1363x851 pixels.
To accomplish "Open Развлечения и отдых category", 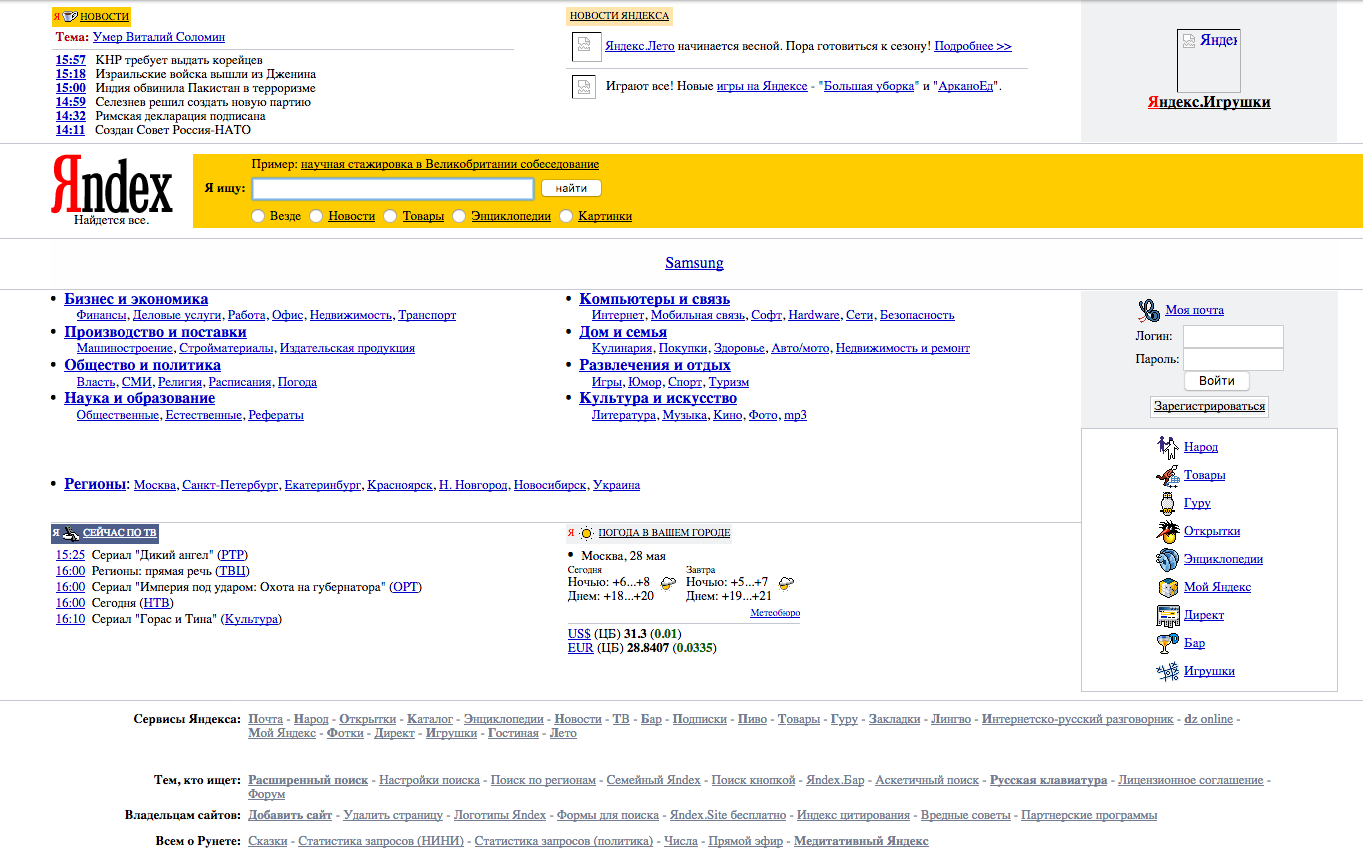I will click(x=654, y=365).
